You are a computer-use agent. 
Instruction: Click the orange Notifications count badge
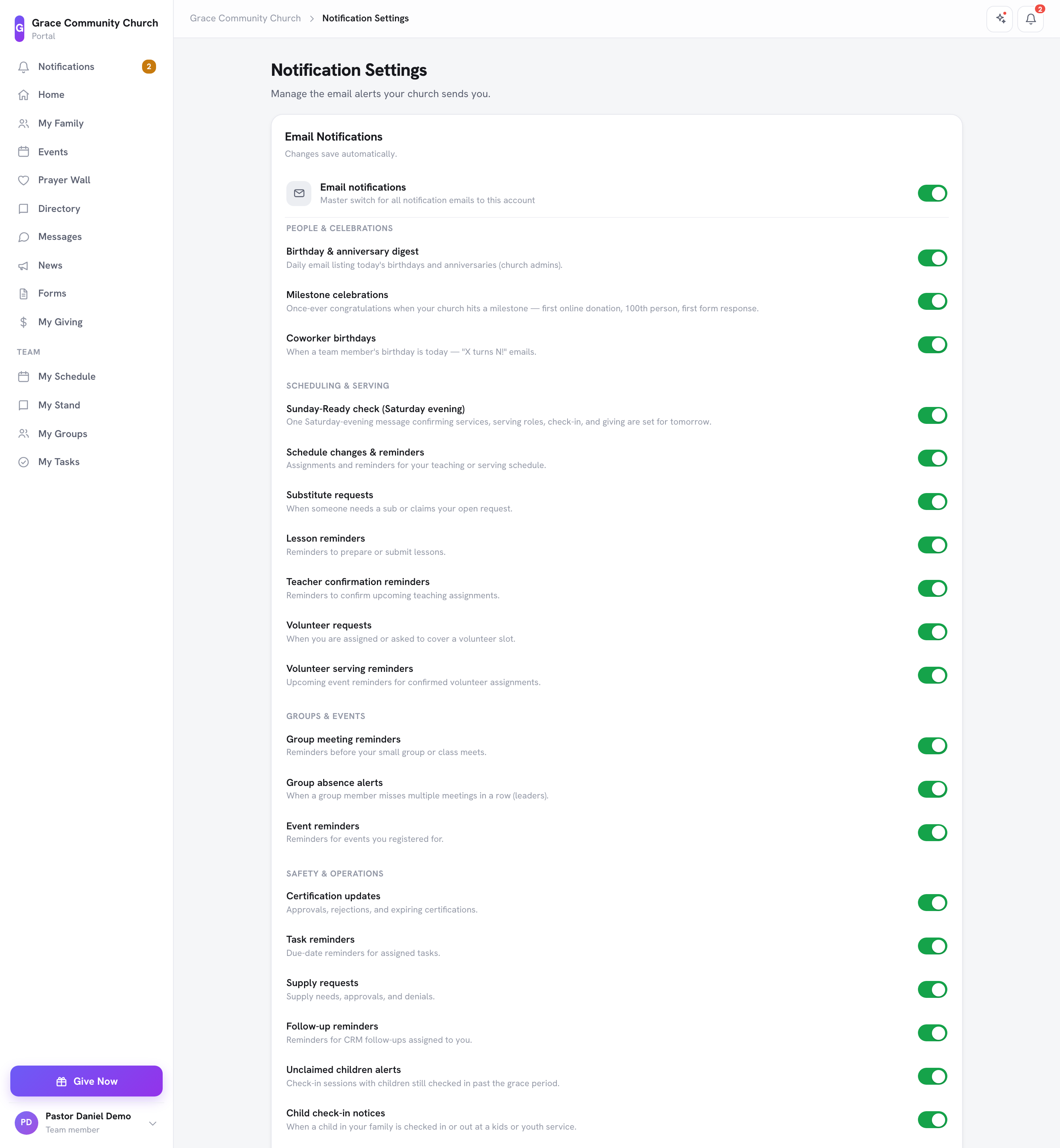point(149,67)
